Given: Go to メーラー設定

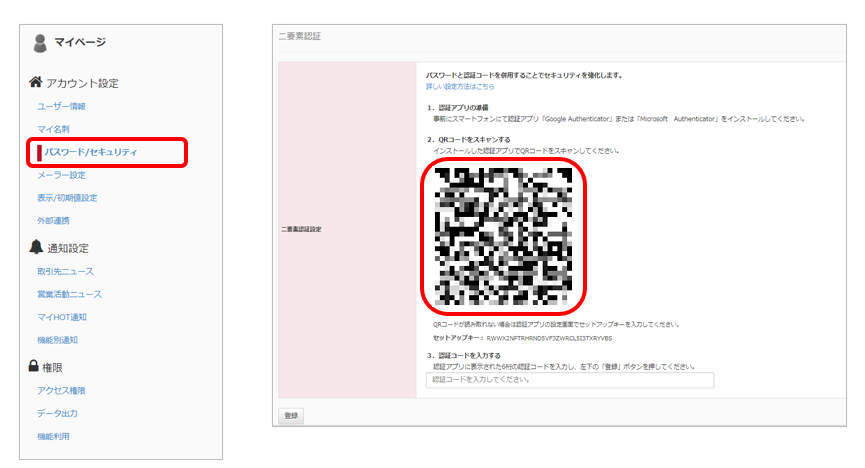Looking at the screenshot, I should [61, 175].
